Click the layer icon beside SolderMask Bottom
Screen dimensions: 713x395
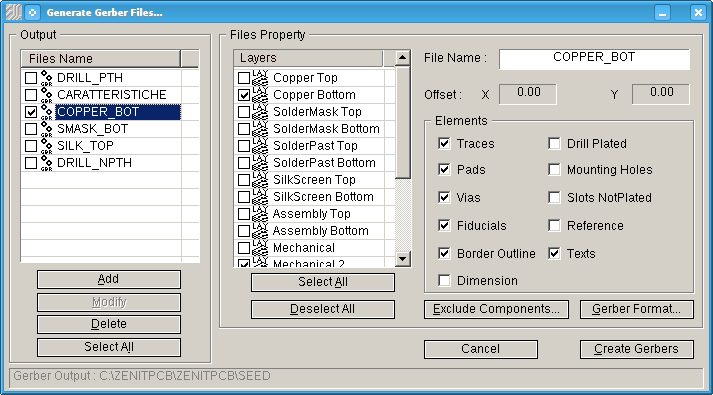[x=260, y=129]
